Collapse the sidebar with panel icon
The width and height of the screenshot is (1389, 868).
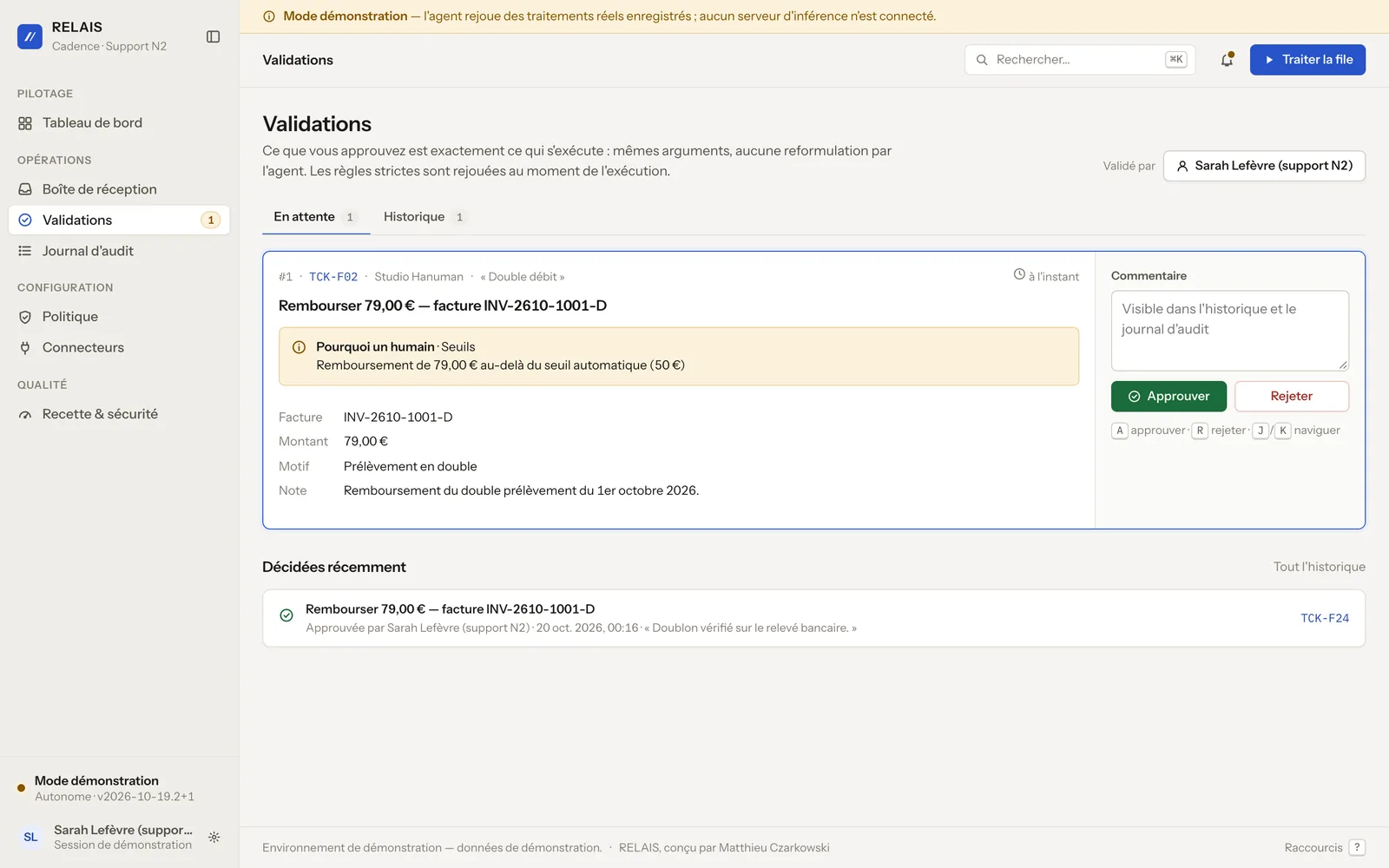(x=213, y=36)
